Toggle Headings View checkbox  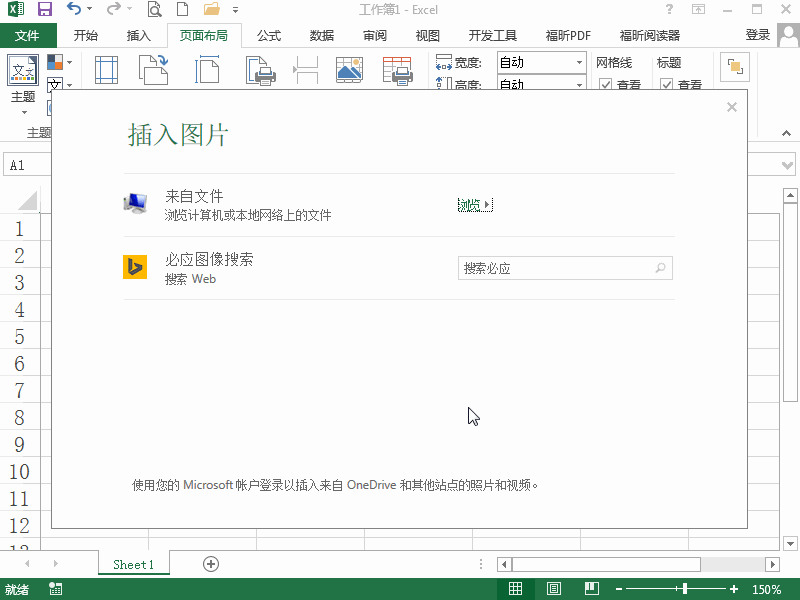(x=666, y=84)
